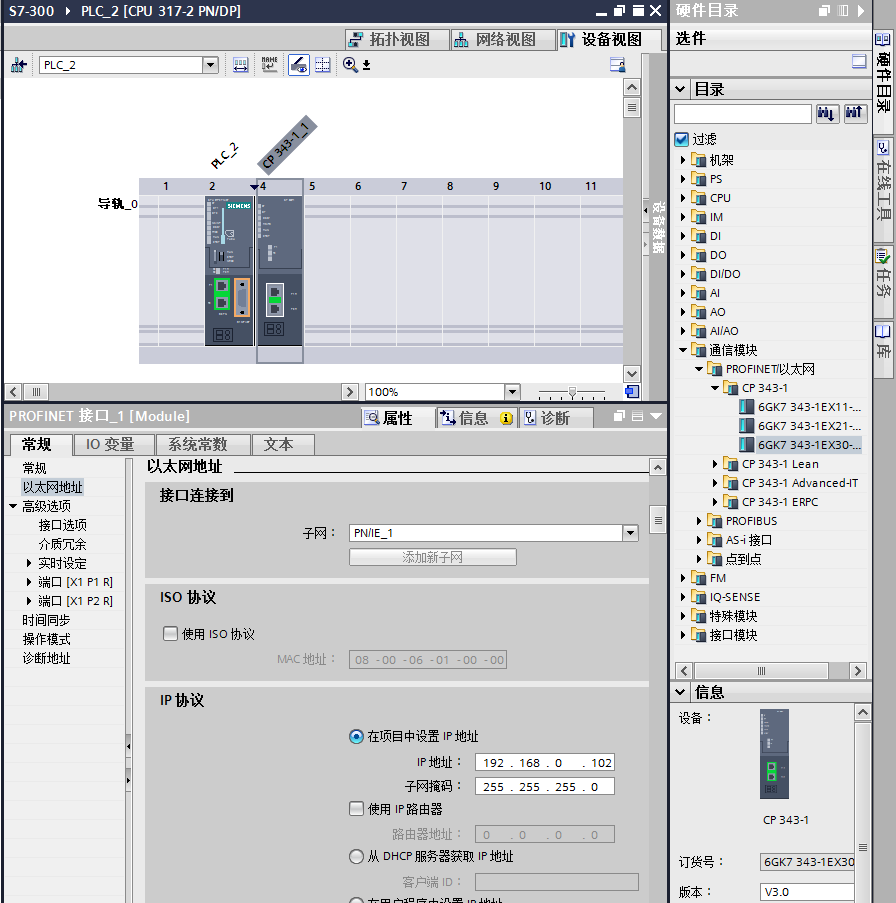Enable the 使用 ISO 协议 checkbox

coord(171,634)
